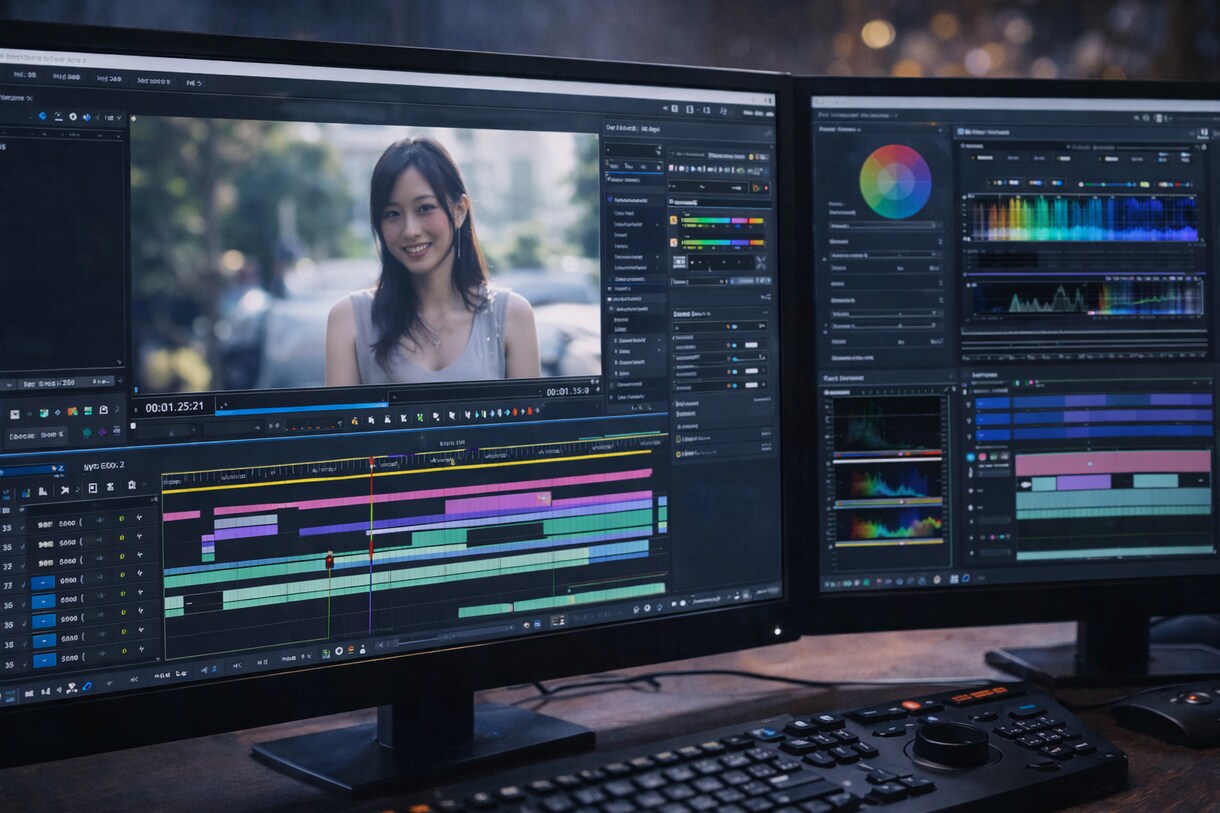Click the 00:01.25:21 timecode field
Viewport: 1220px width, 813px height.
click(x=174, y=407)
